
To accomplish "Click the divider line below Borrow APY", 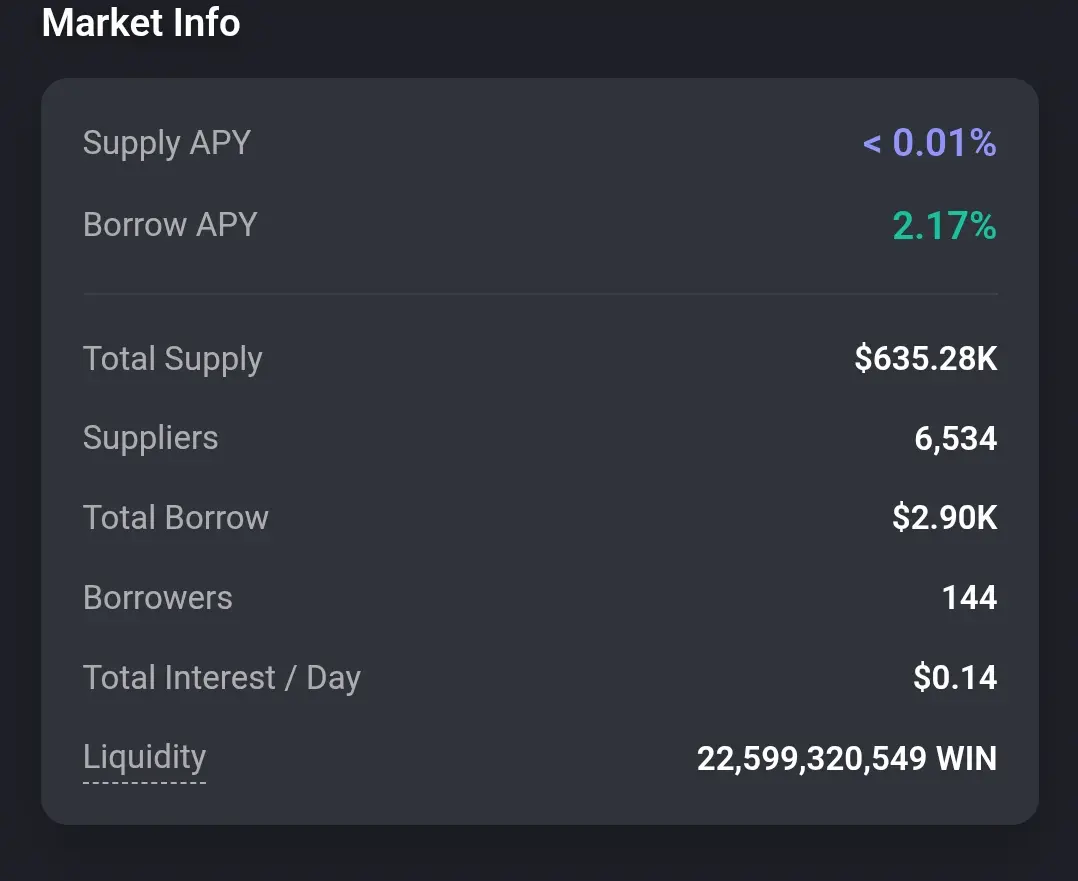I will pos(540,294).
